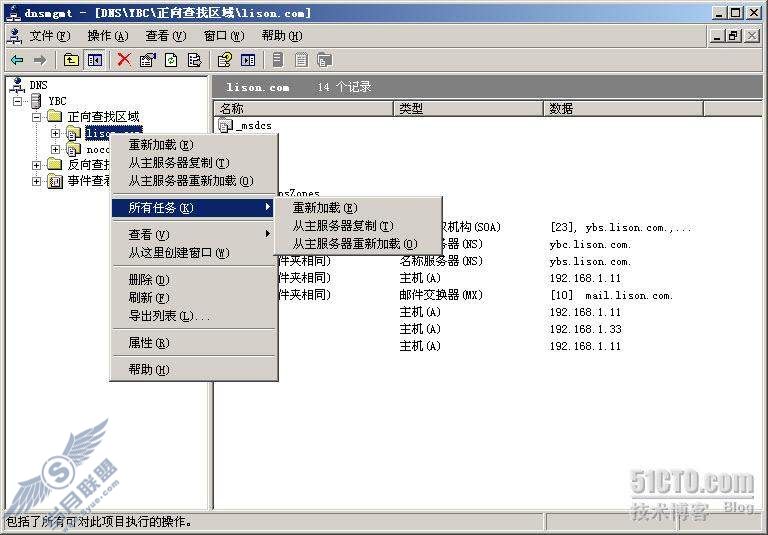This screenshot has height=535, width=768.
Task: Expand the nocc zone tree node
Action: (x=55, y=149)
